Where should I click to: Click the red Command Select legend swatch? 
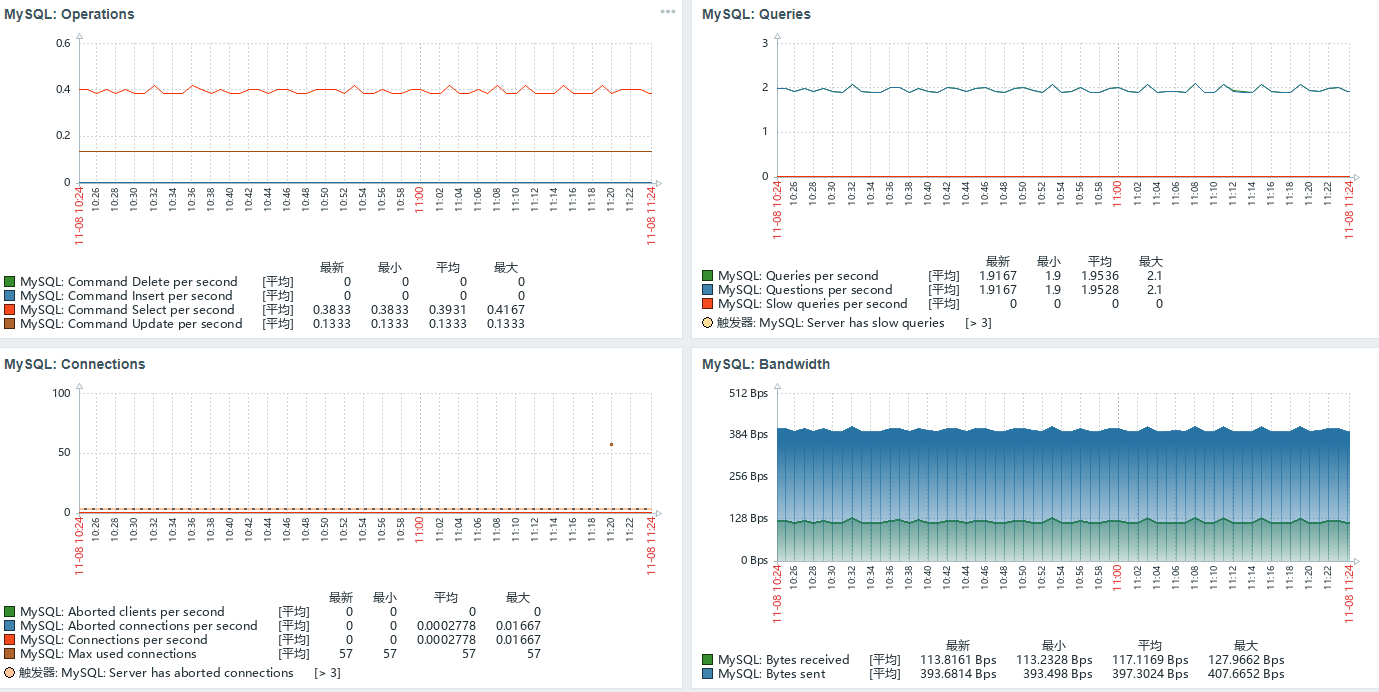(x=10, y=310)
